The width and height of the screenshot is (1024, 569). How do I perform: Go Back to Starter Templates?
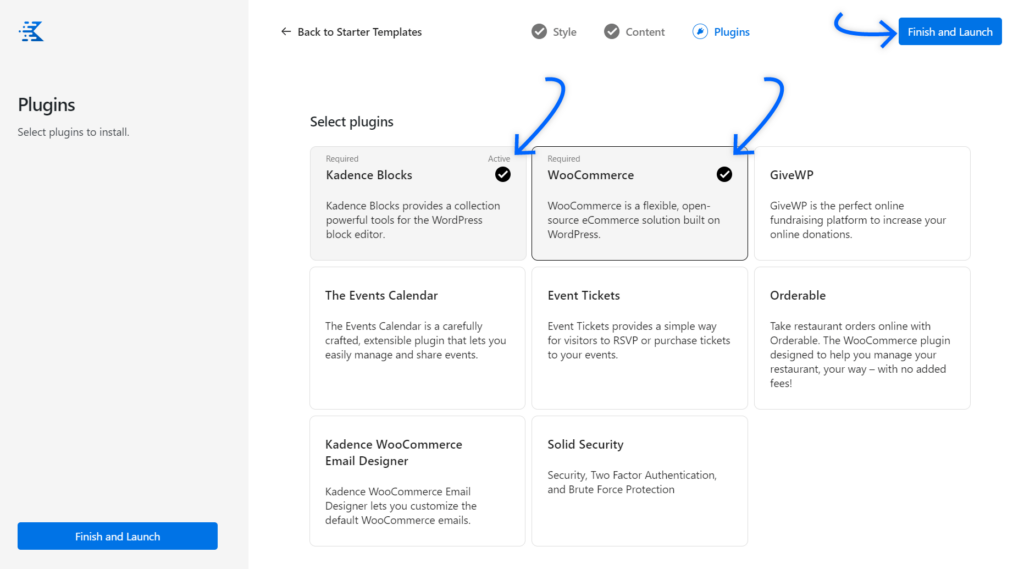click(x=351, y=31)
